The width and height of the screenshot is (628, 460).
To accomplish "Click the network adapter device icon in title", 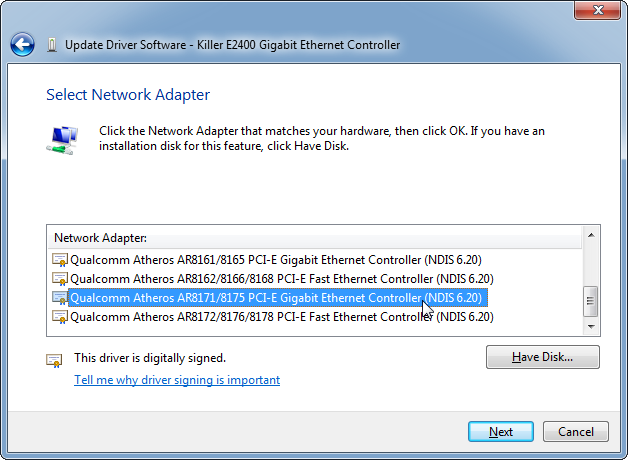I will click(x=51, y=45).
